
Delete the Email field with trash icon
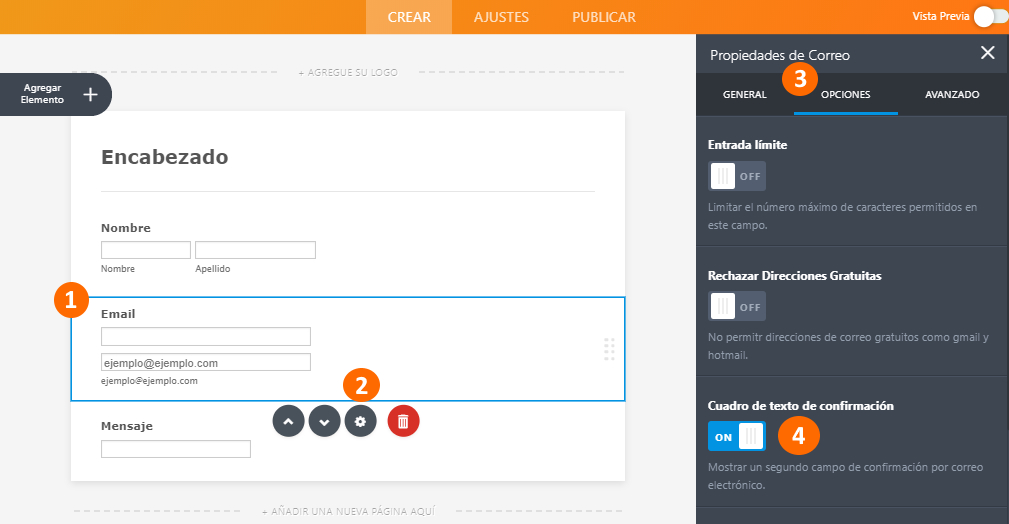[x=403, y=421]
